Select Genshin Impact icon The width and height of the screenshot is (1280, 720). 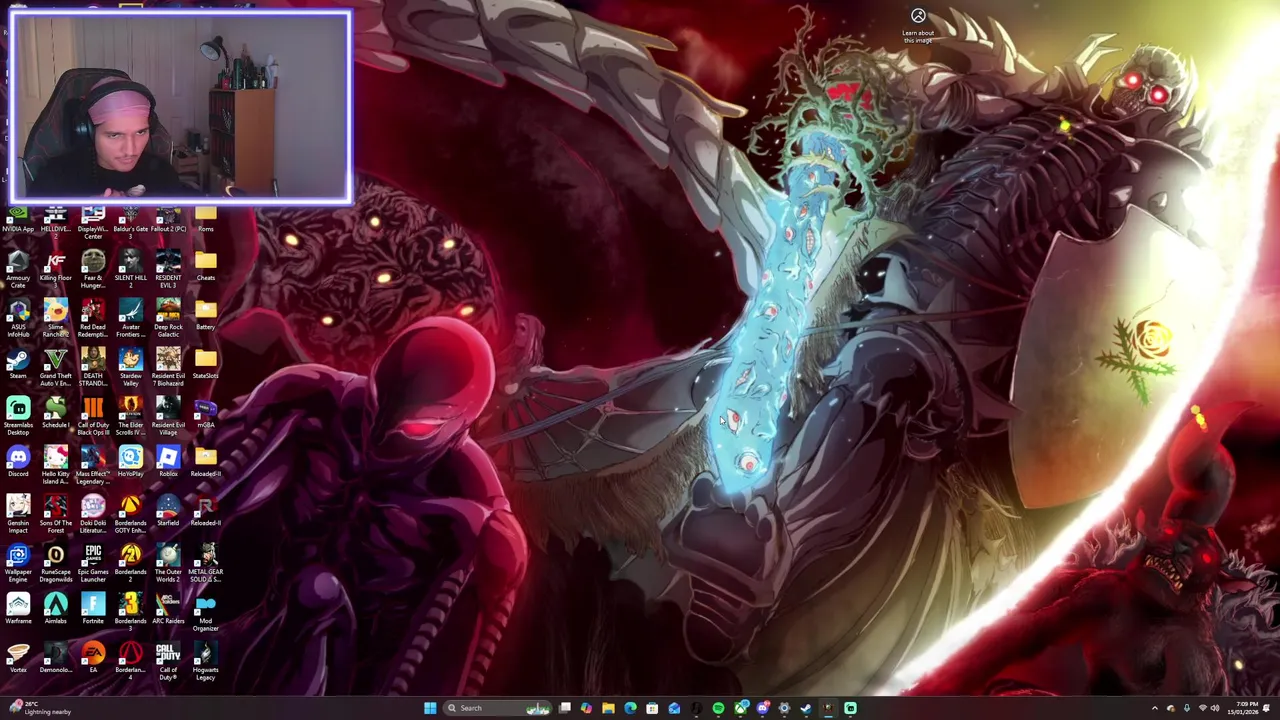click(x=18, y=514)
